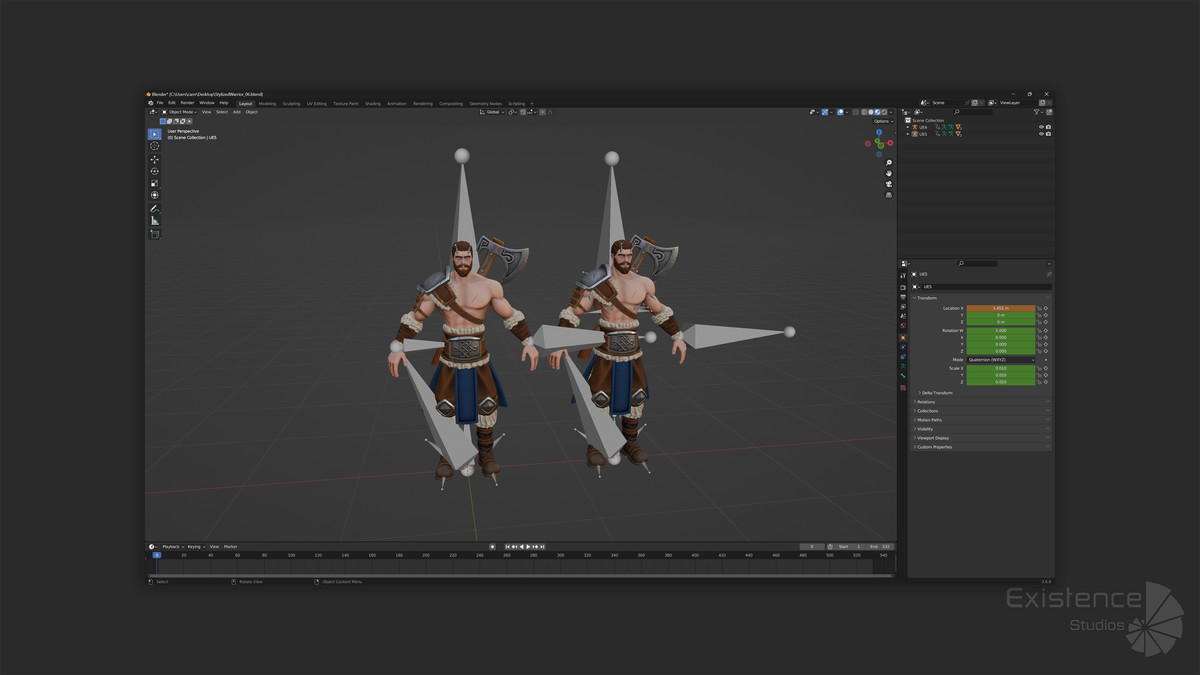Open the Tool properties tab
The height and width of the screenshot is (675, 1200).
point(903,276)
